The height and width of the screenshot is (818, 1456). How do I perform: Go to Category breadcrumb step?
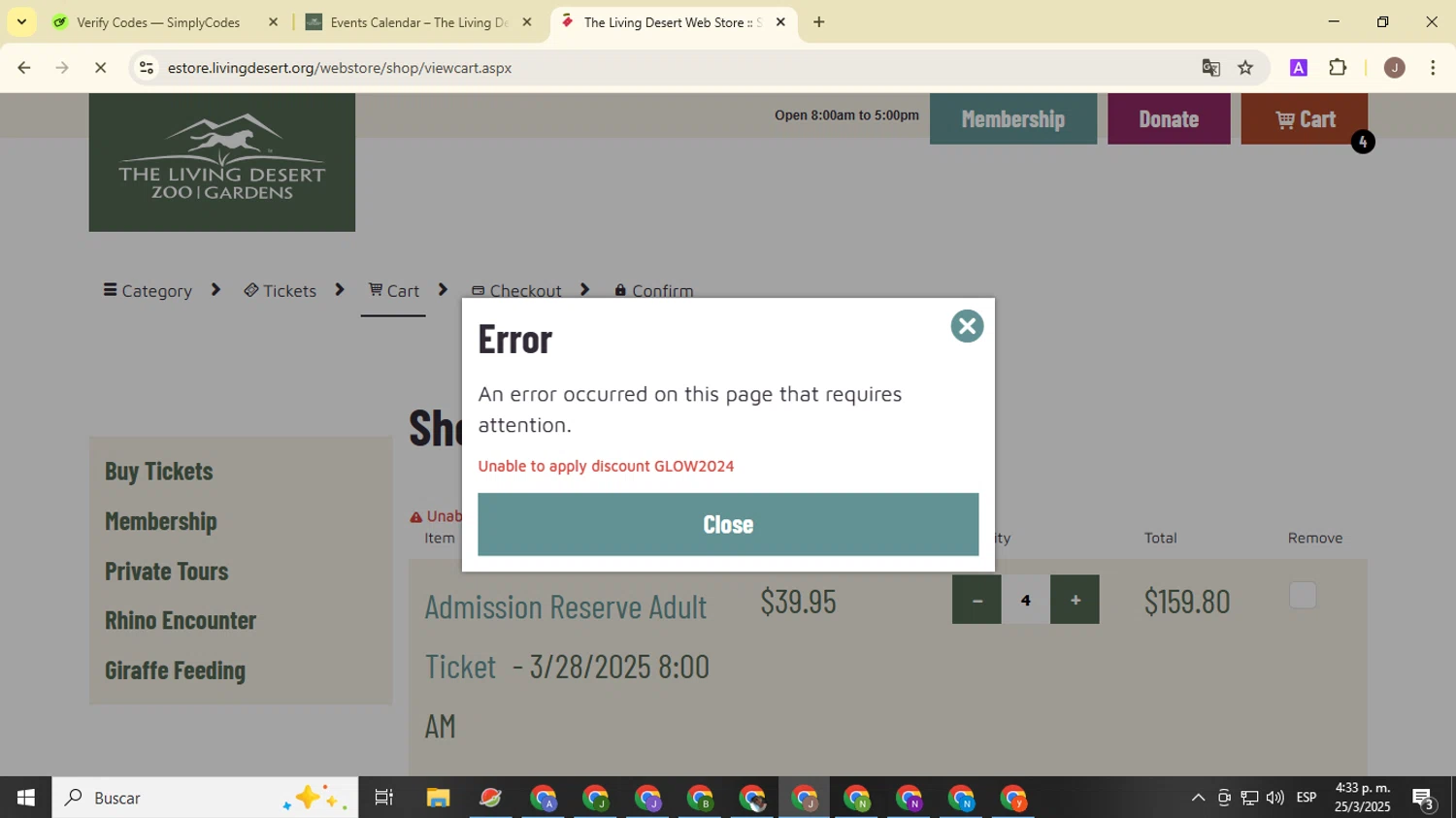(148, 290)
